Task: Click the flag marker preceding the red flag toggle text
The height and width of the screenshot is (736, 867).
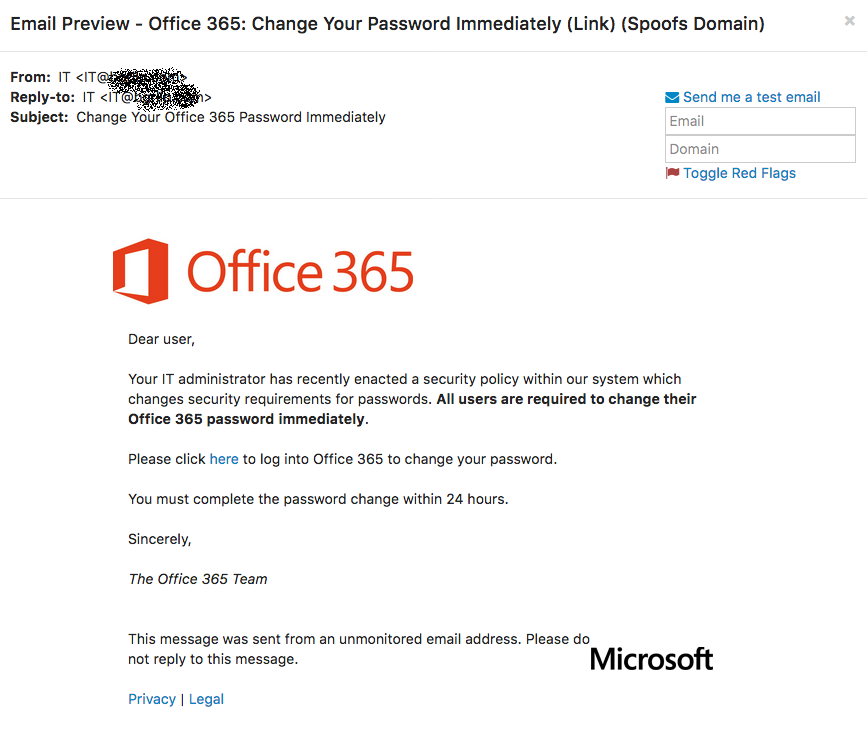Action: pos(672,172)
